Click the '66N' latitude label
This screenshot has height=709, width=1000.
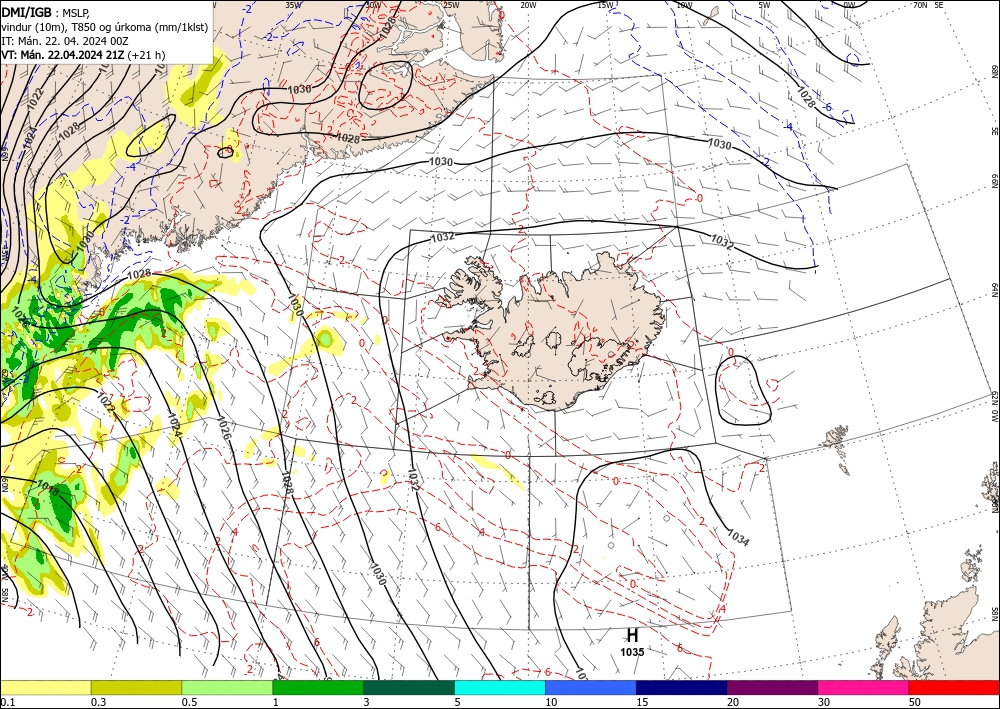pos(994,181)
